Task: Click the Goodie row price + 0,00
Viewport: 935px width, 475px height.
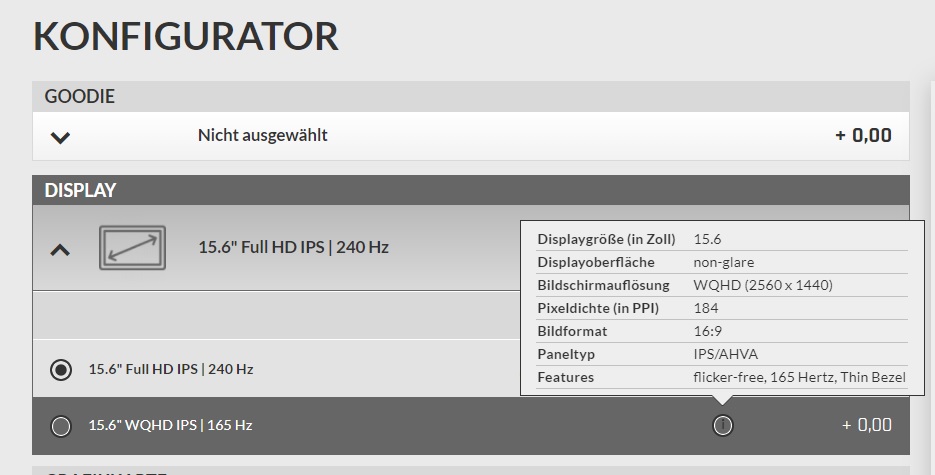Action: pyautogui.click(x=863, y=135)
